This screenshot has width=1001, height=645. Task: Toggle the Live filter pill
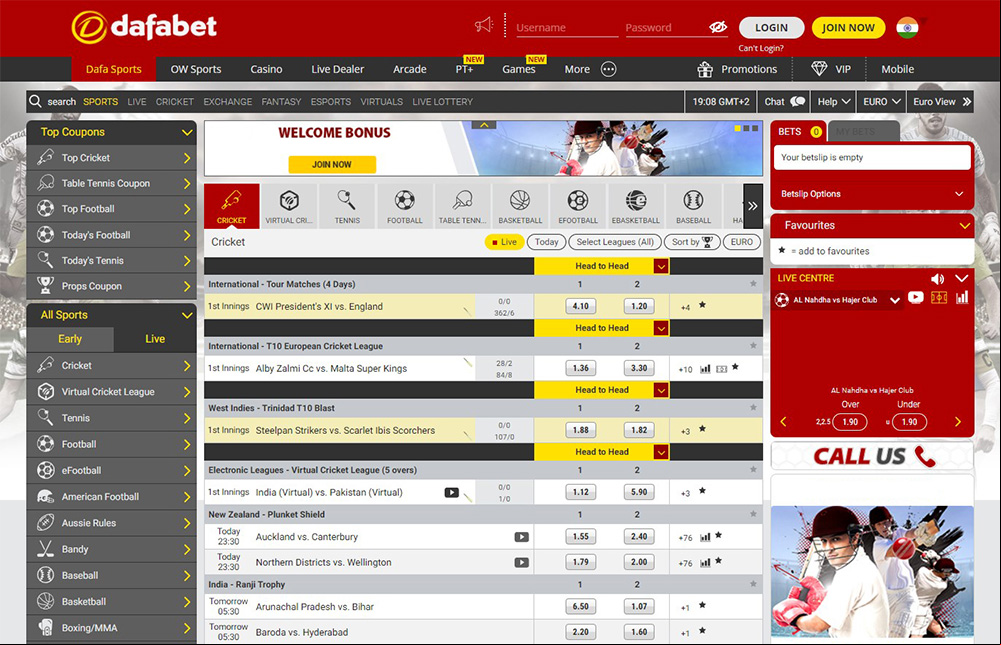pyautogui.click(x=504, y=242)
